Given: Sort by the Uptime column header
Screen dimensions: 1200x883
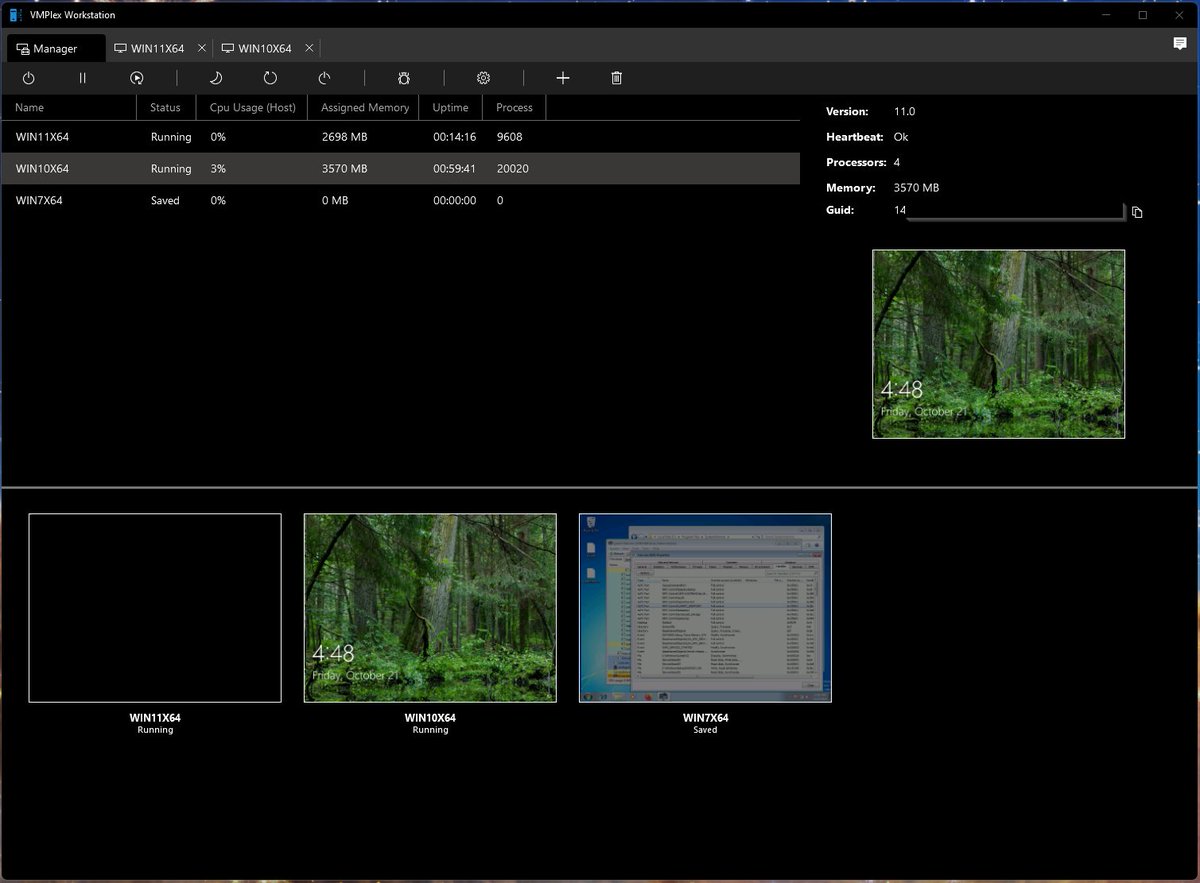Looking at the screenshot, I should 451,107.
